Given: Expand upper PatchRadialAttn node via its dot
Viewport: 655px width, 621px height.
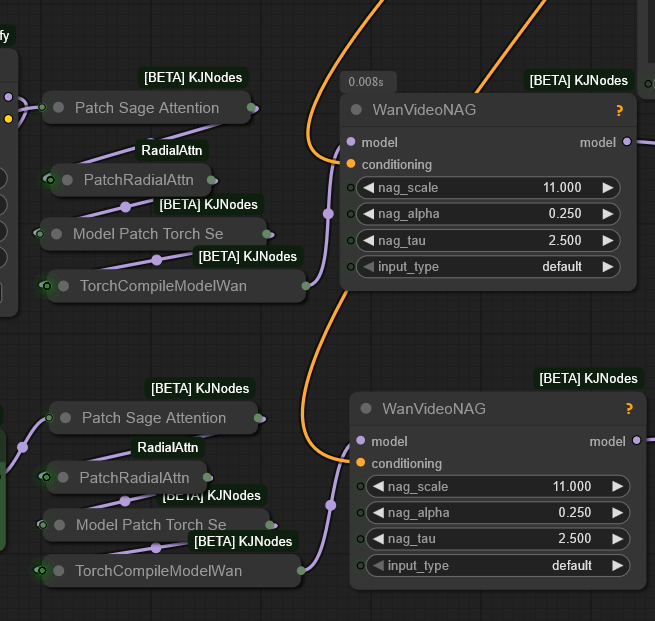Looking at the screenshot, I should (67, 180).
